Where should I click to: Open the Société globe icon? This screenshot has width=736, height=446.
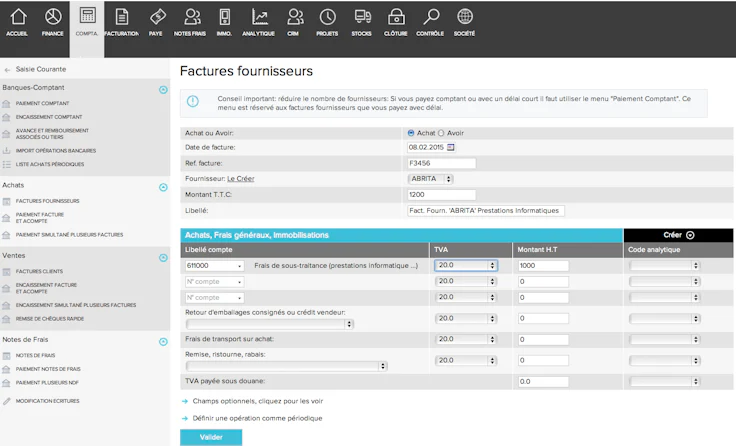coord(465,17)
